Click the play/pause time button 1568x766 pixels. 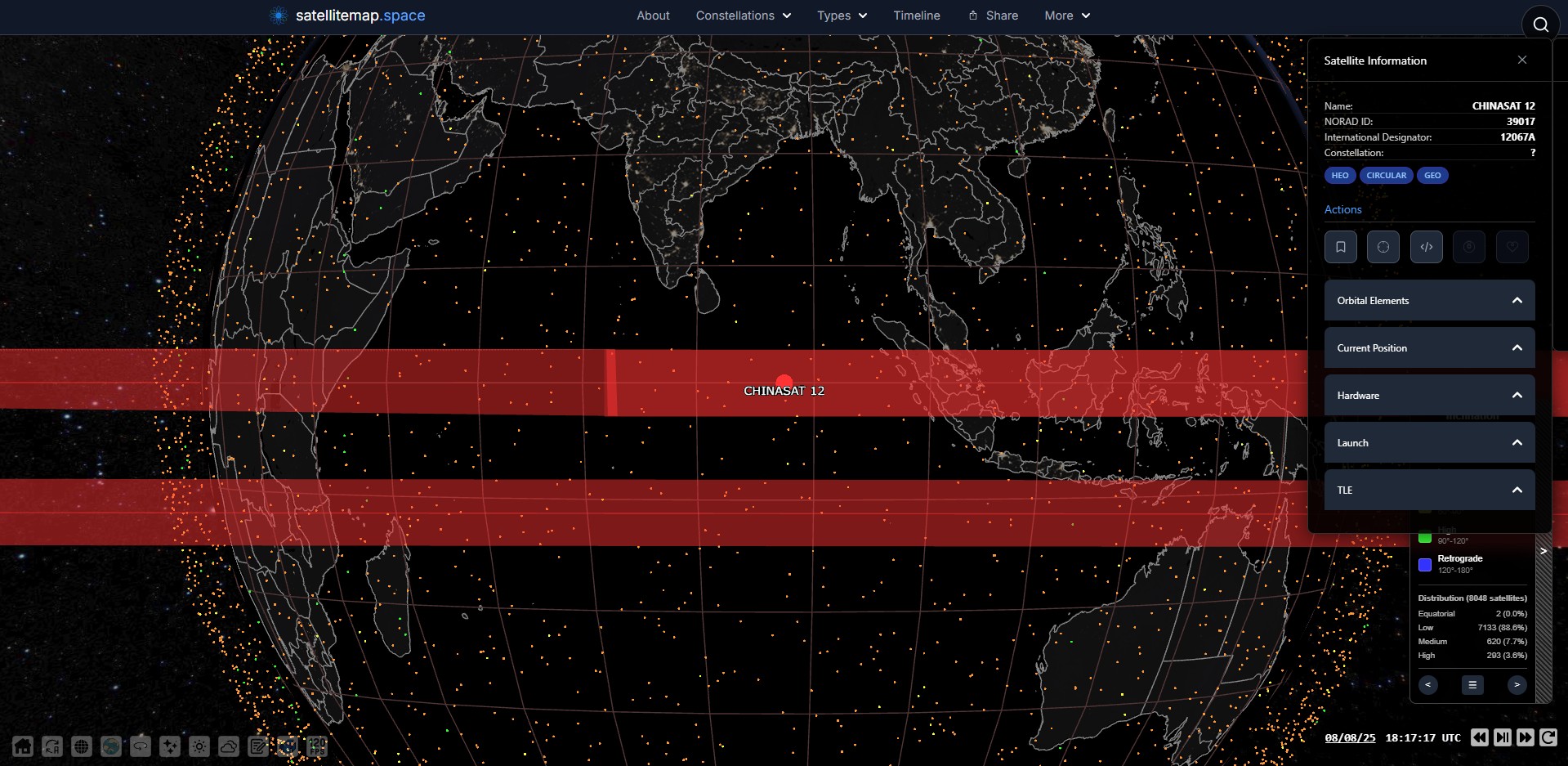[1503, 737]
